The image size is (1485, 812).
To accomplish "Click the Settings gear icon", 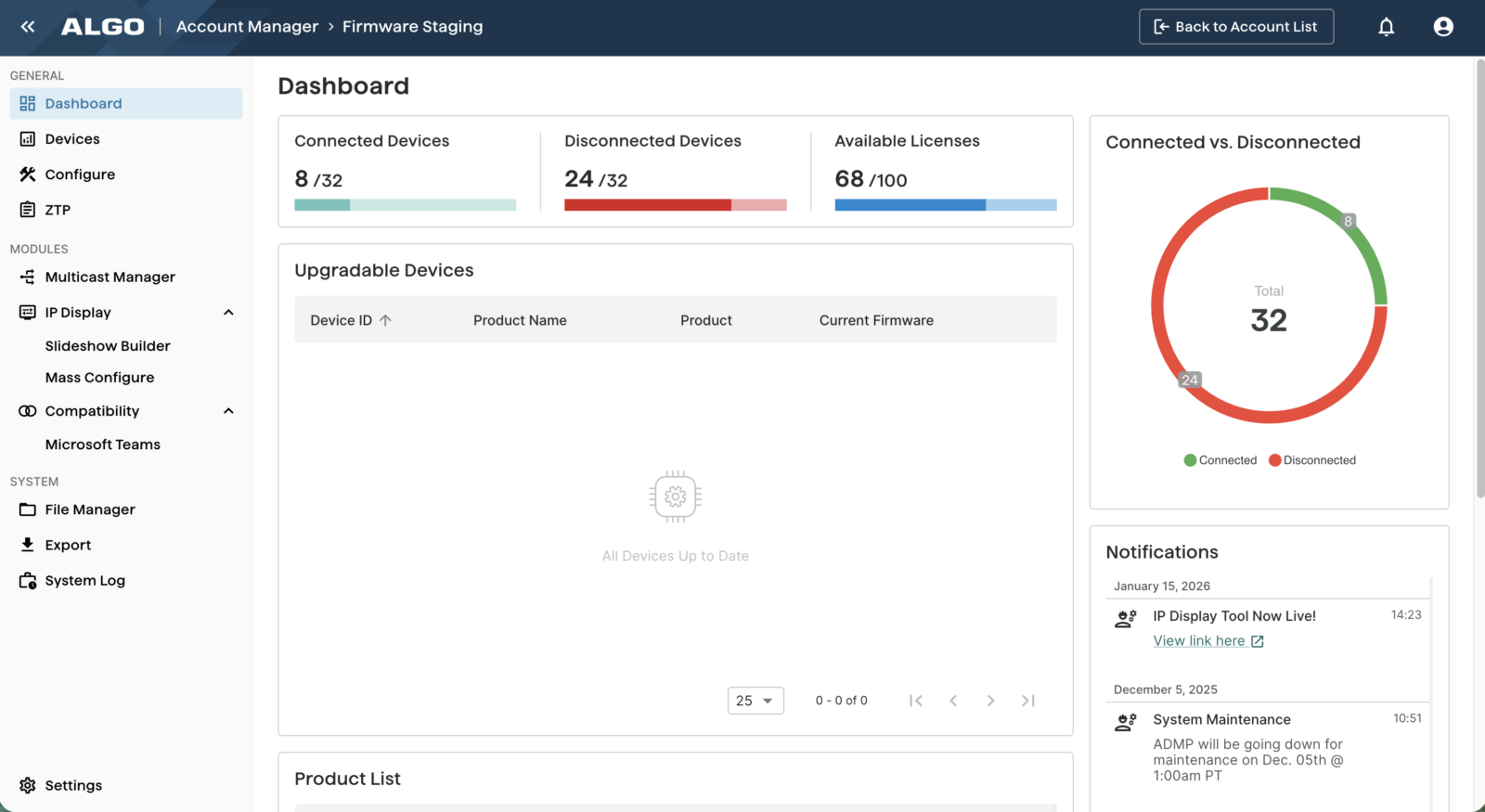I will pyautogui.click(x=28, y=785).
